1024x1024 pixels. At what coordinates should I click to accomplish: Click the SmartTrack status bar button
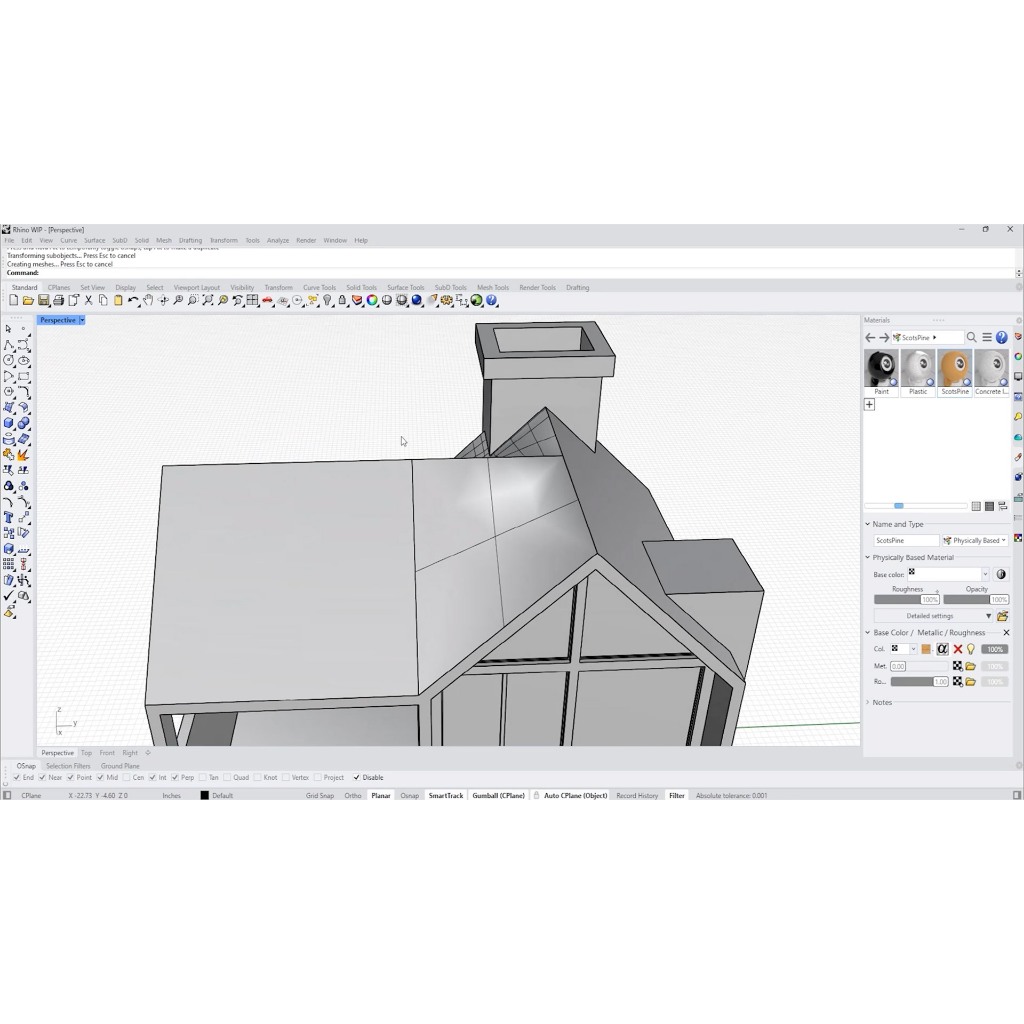pos(445,795)
